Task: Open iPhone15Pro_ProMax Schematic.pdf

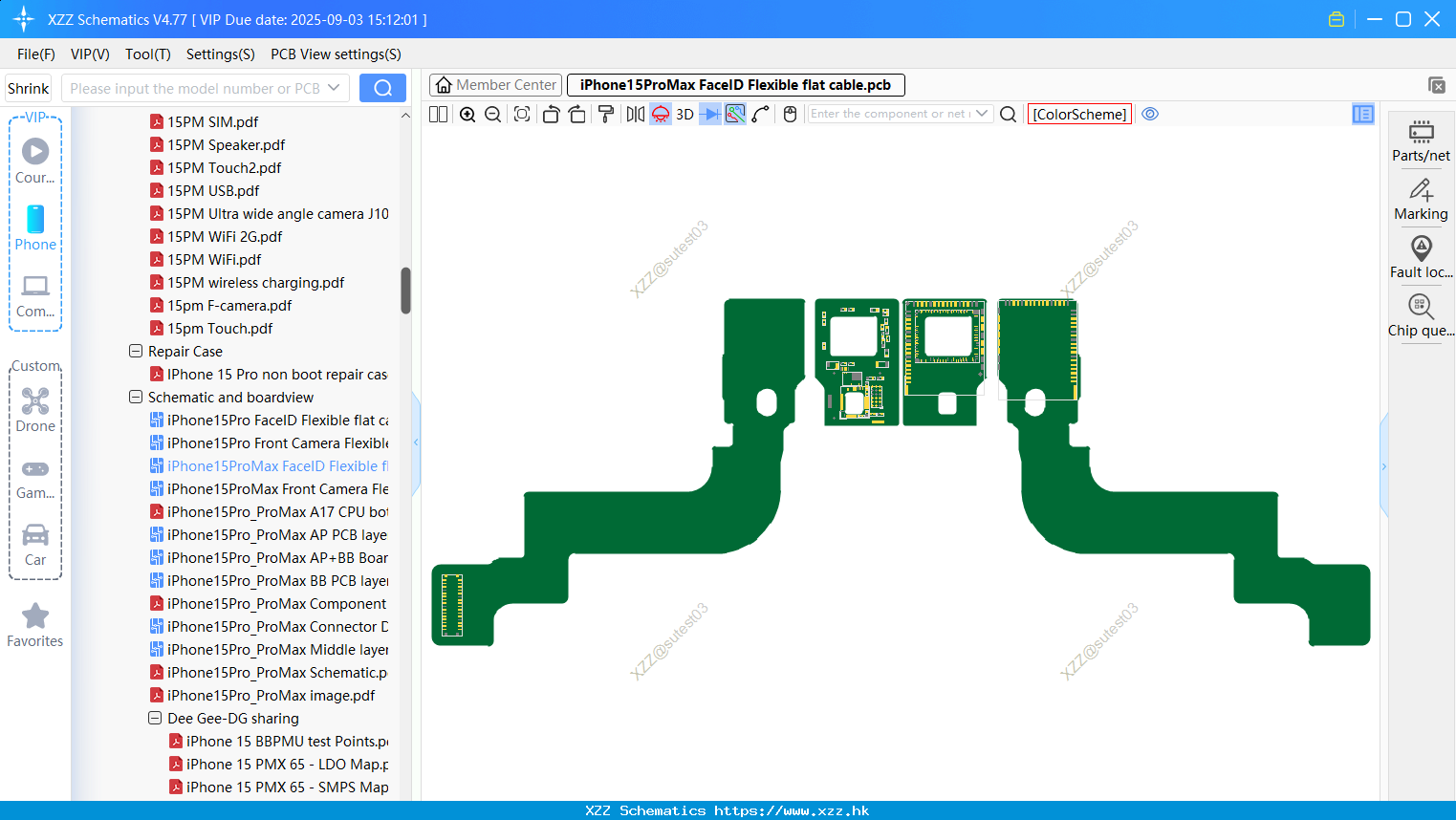Action: coord(269,672)
